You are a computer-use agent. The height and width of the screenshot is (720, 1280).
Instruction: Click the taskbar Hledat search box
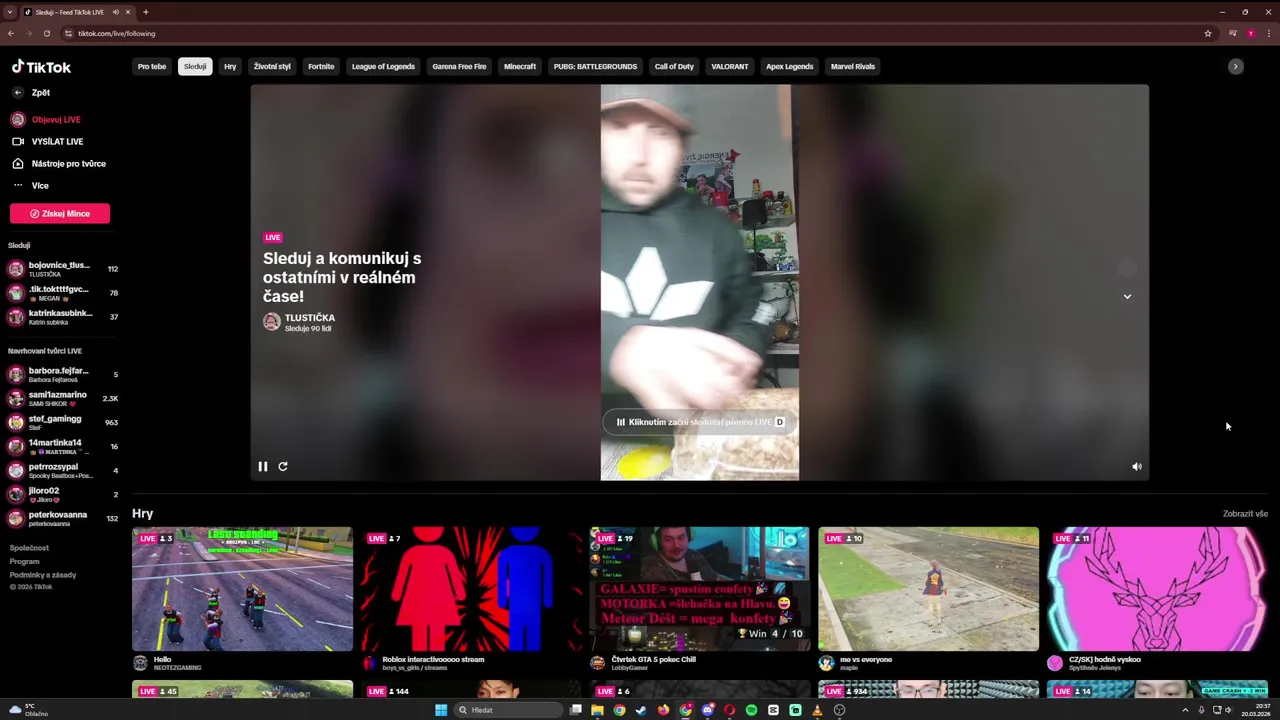509,710
